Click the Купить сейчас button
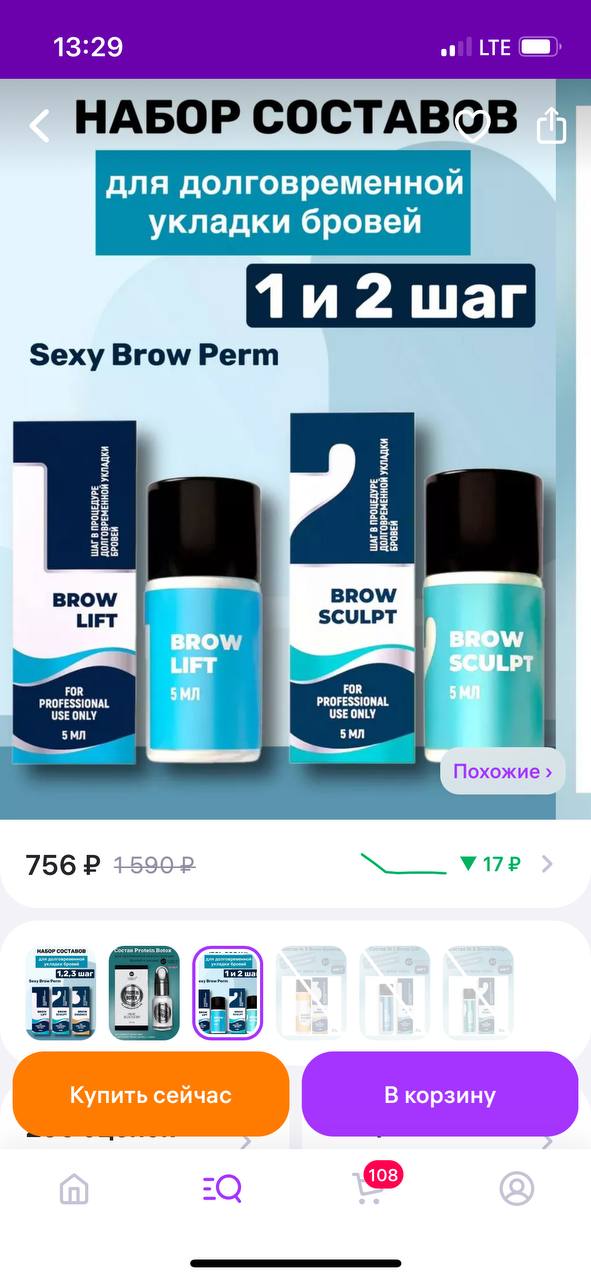This screenshot has width=591, height=1280. pyautogui.click(x=151, y=1094)
